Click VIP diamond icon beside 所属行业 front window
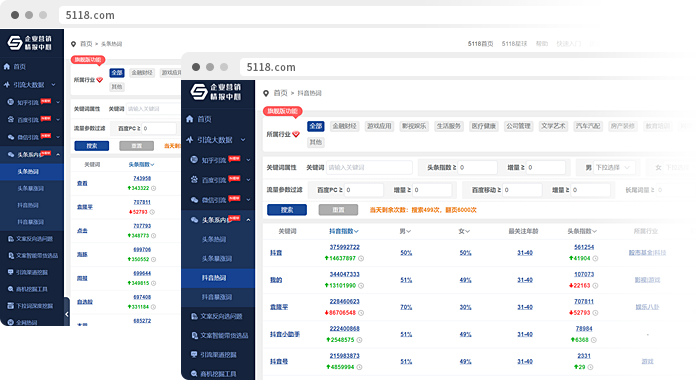 (x=296, y=134)
